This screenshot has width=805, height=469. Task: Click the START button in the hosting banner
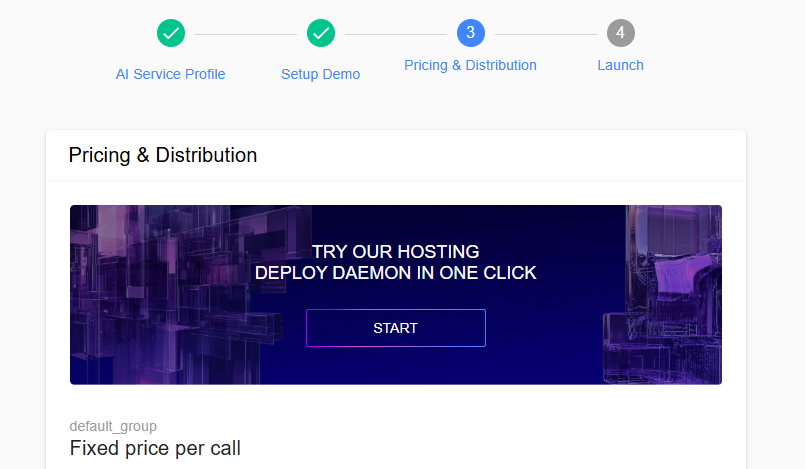tap(396, 328)
